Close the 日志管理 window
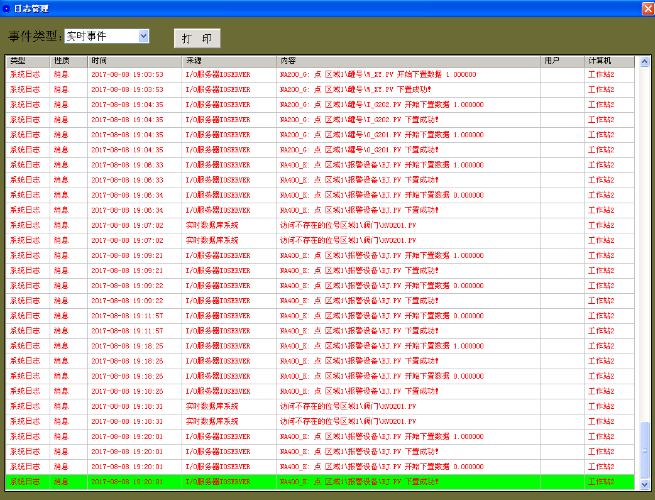 (x=644, y=8)
